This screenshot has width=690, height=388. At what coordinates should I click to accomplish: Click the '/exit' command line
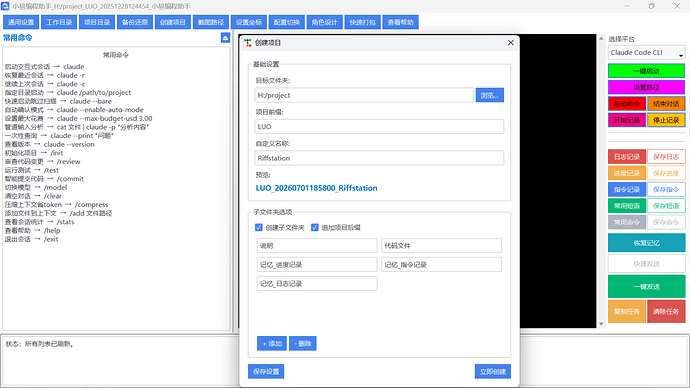point(31,239)
